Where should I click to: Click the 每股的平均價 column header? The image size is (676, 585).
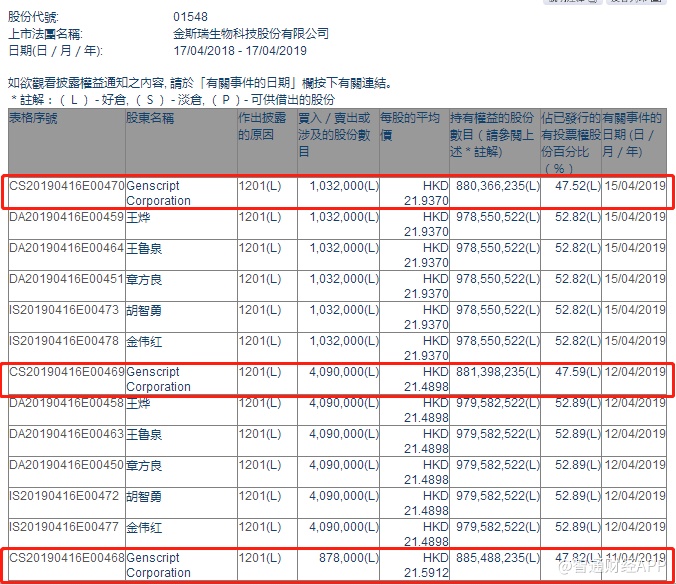[409, 126]
